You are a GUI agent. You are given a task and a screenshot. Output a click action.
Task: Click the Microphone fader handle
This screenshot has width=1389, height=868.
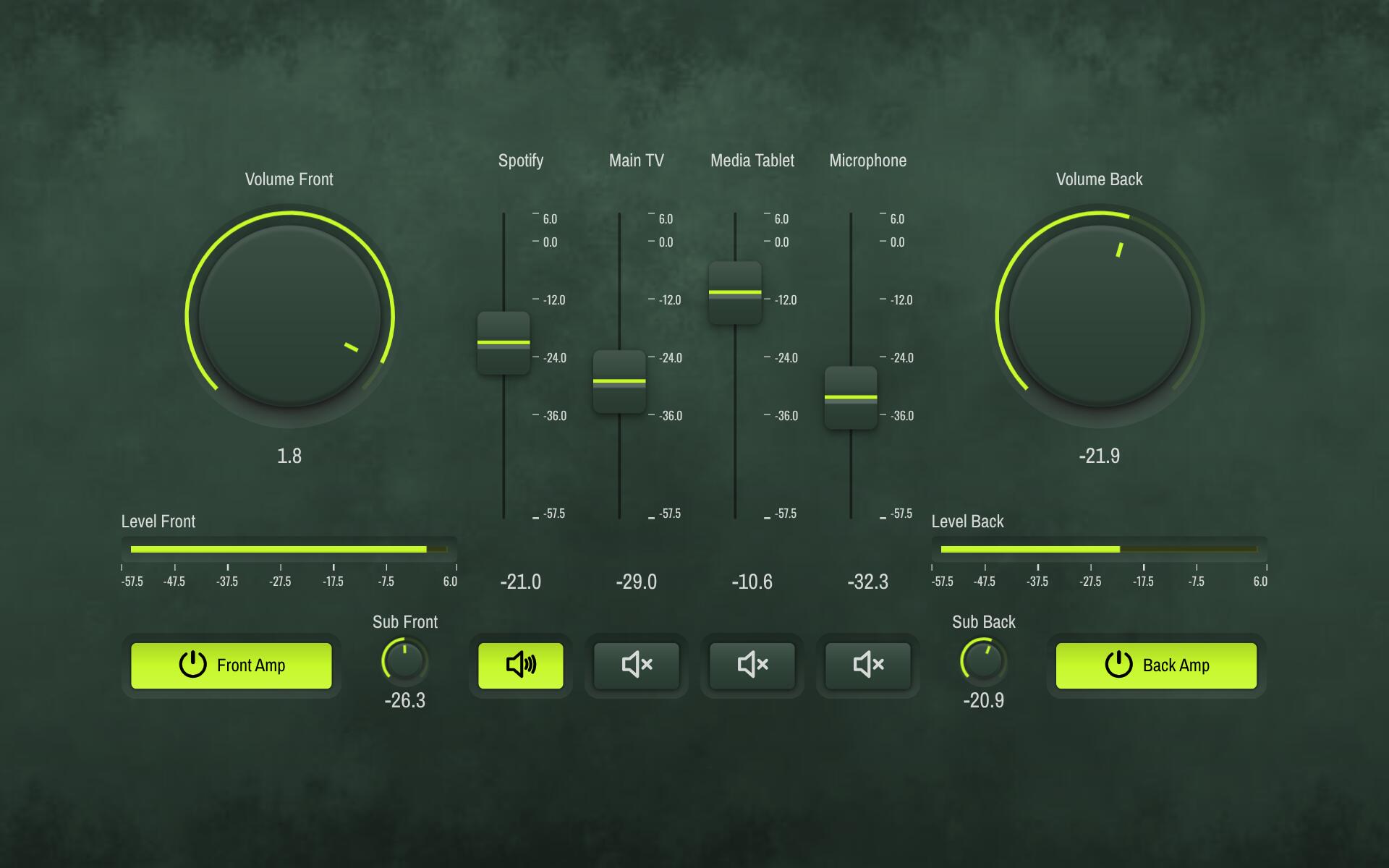point(851,397)
